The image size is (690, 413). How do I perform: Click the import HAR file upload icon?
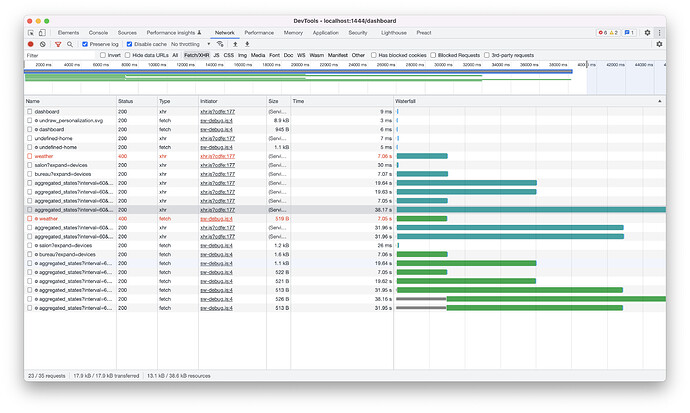point(235,44)
